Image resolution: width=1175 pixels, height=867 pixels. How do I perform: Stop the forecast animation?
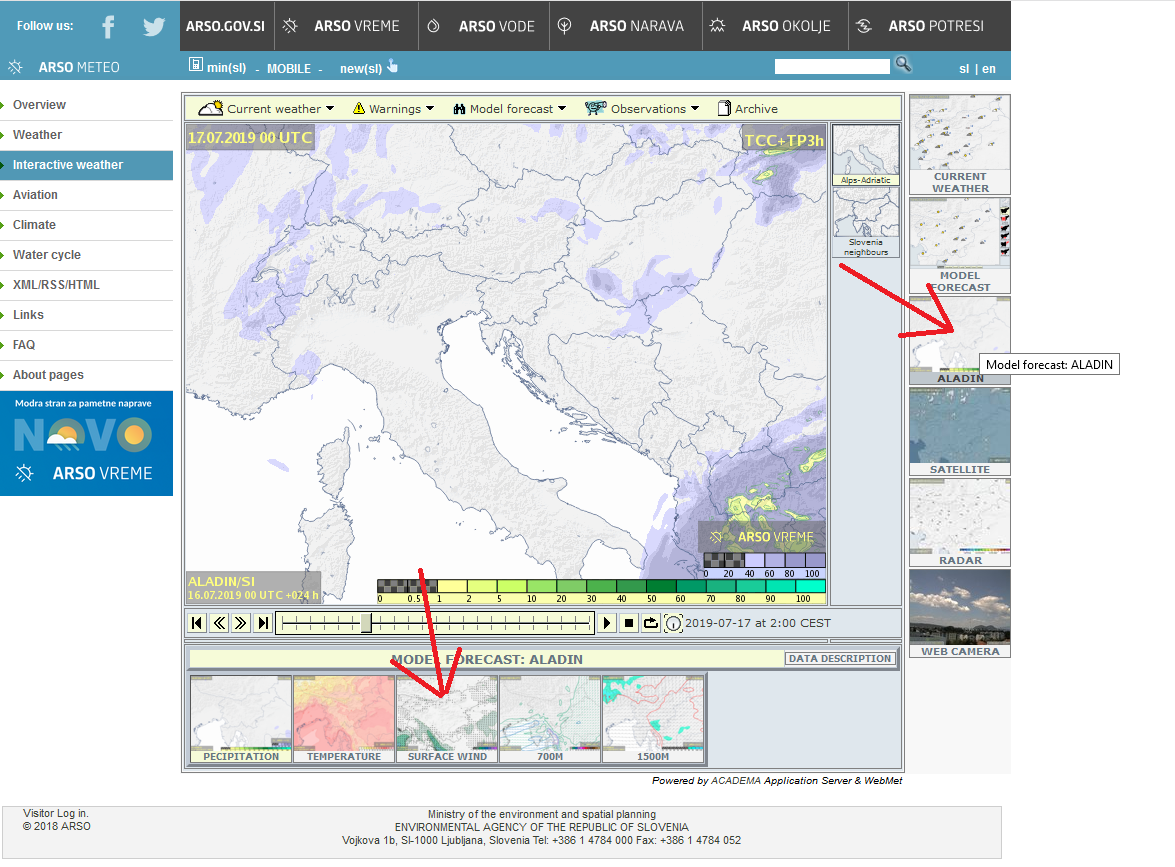pos(629,623)
